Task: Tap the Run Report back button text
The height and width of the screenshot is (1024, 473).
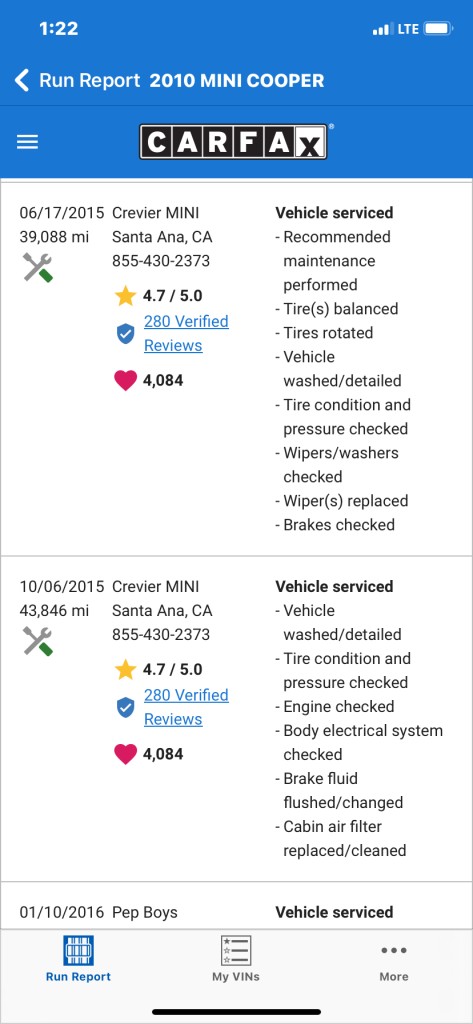Action: 90,81
